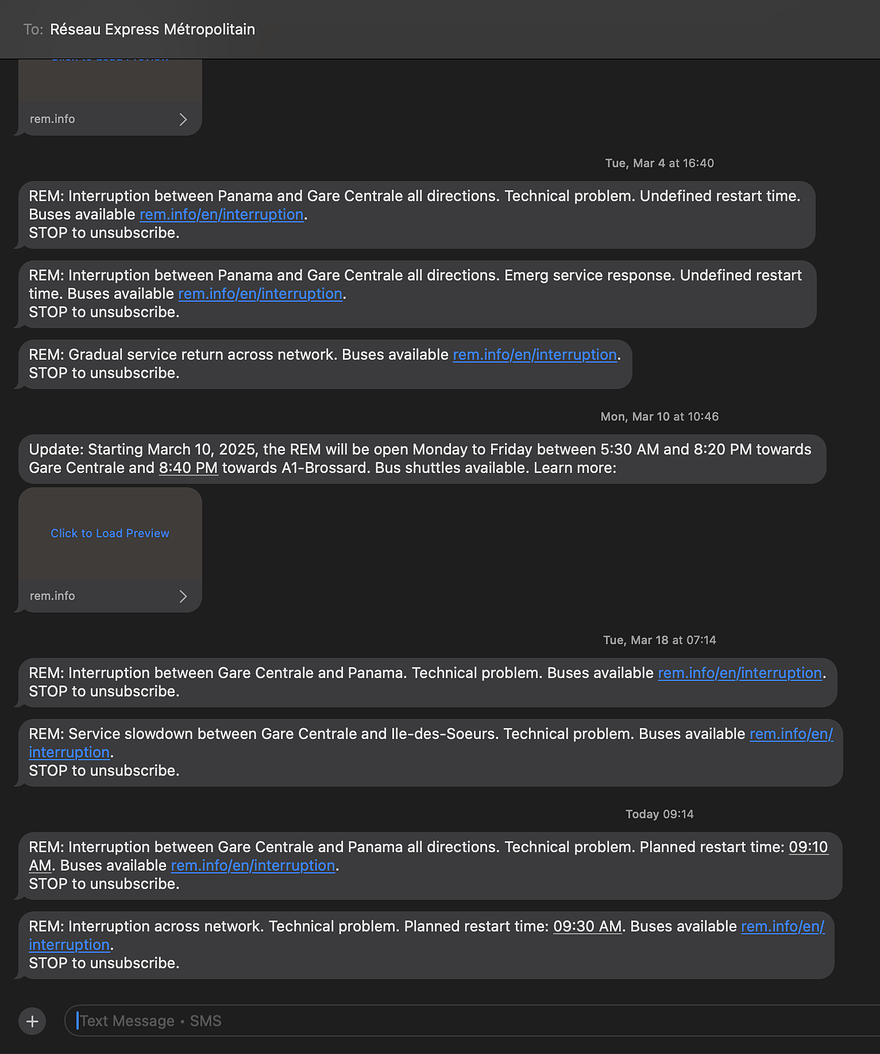Click the "Click to Load Preview" link
The image size is (880, 1054).
click(110, 533)
